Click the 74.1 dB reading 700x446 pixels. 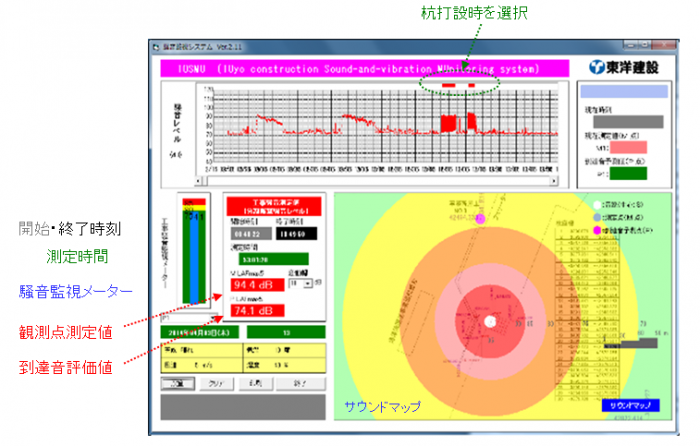pos(257,311)
